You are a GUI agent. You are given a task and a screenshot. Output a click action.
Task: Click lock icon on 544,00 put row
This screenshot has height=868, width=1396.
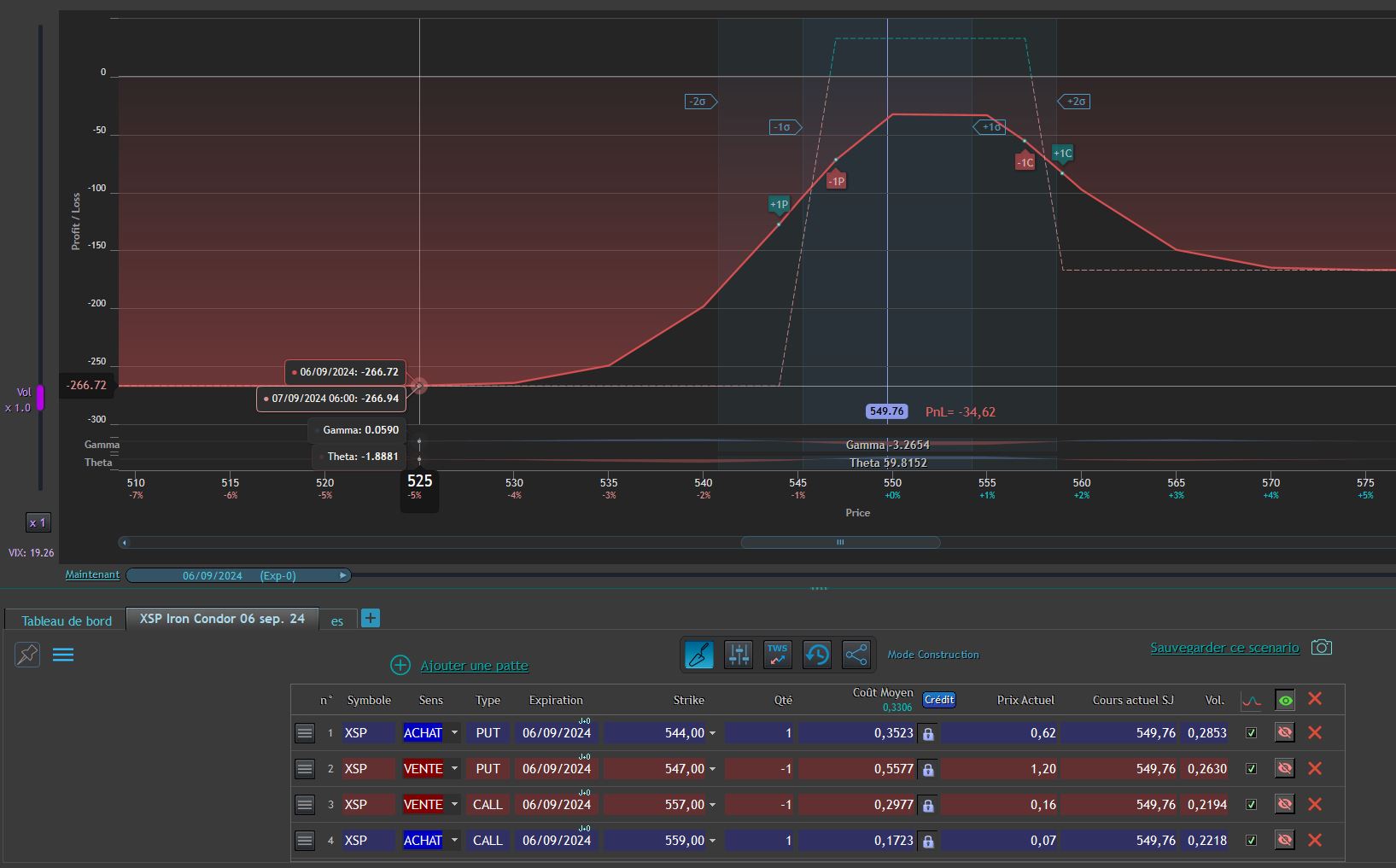[928, 733]
